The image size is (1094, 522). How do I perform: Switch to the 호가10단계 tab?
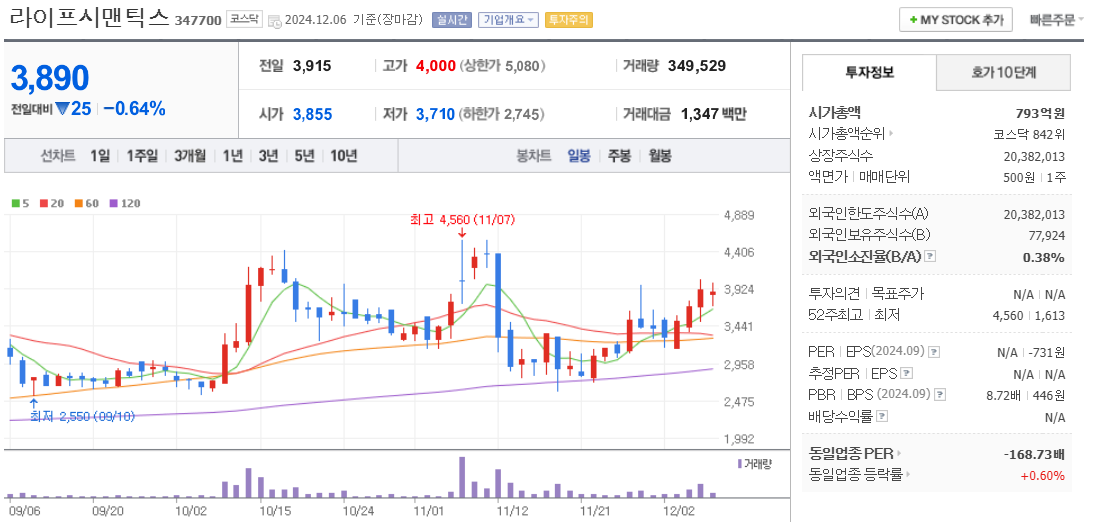[x=1003, y=72]
